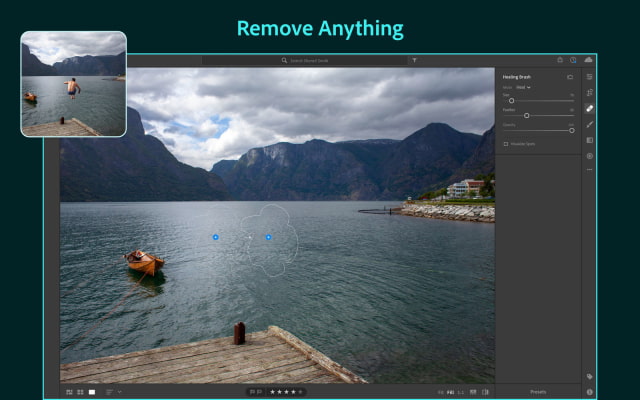640x400 pixels.
Task: Click the cloud sync status icon
Action: pyautogui.click(x=588, y=60)
